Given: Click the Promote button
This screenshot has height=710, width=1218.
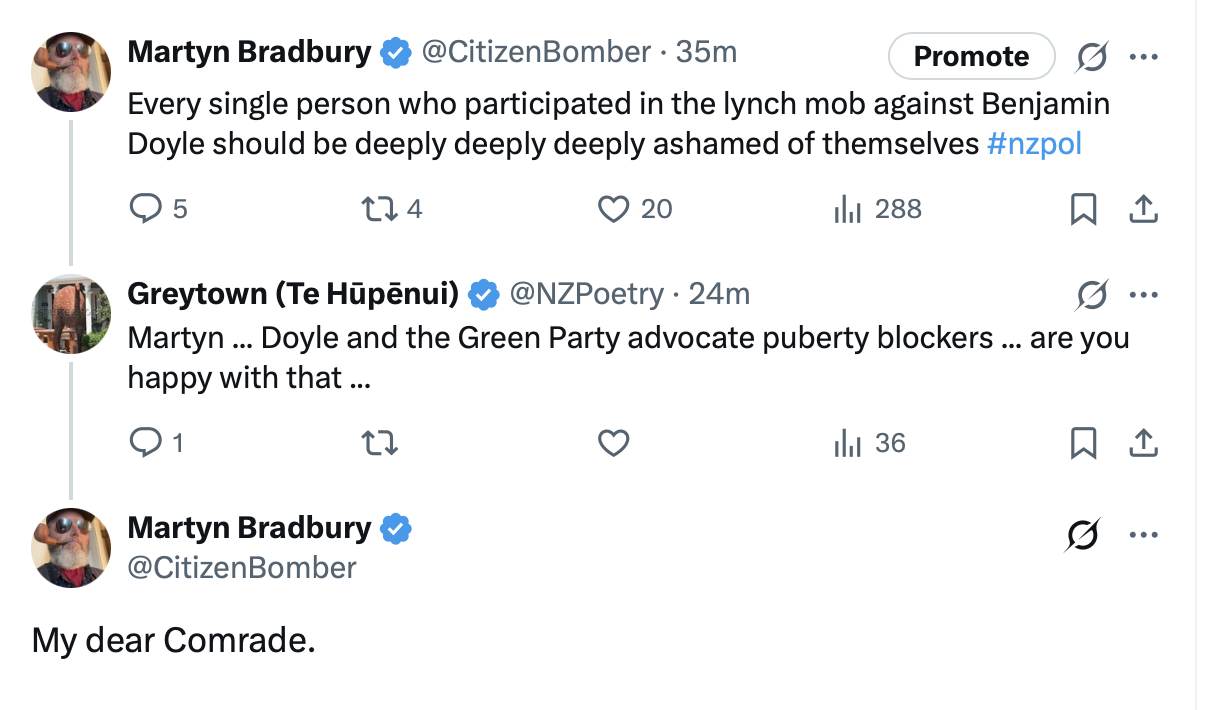Looking at the screenshot, I should coord(971,56).
